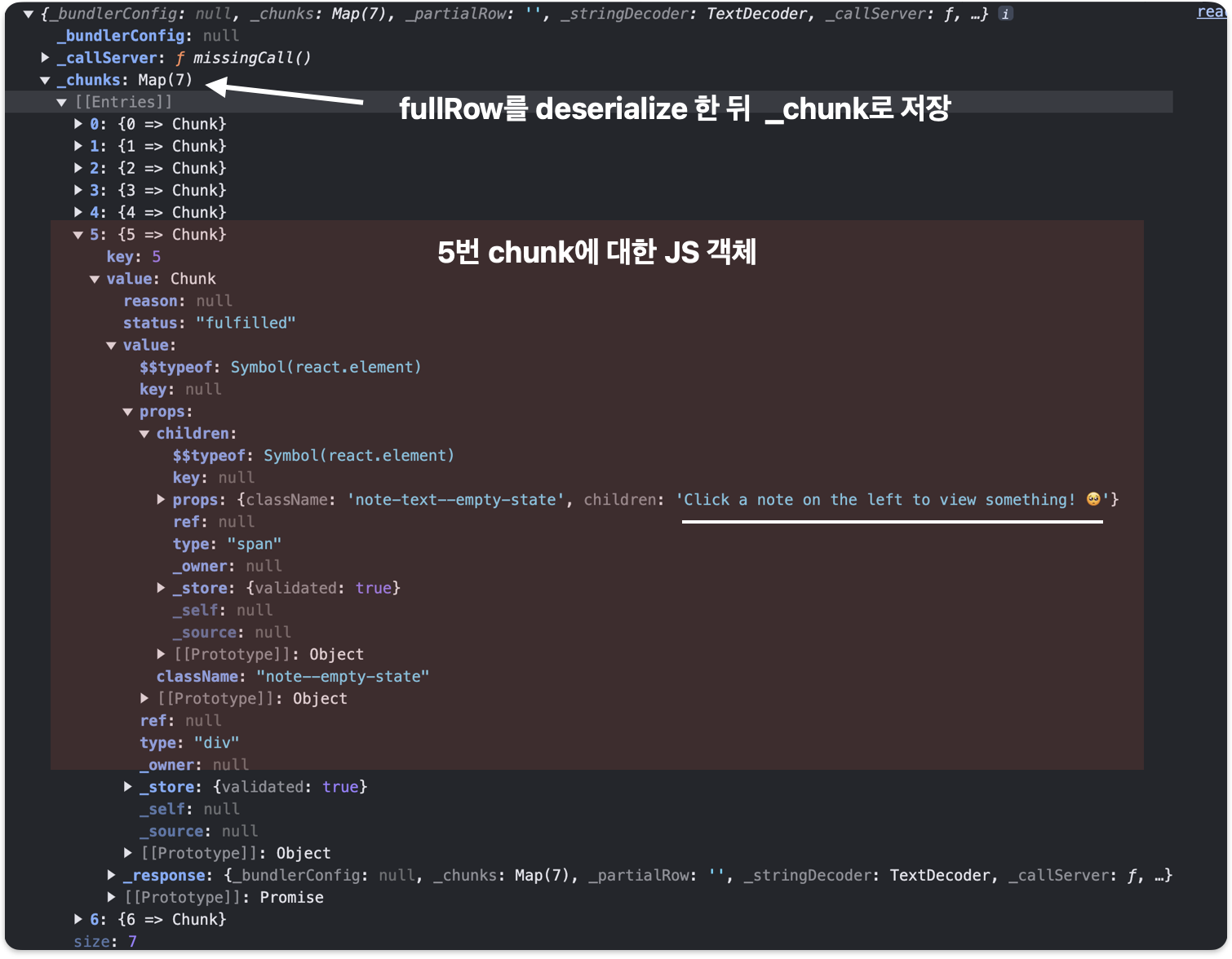Expand the _callServer missingCall function
This screenshot has height=959, width=1232.
(x=45, y=57)
